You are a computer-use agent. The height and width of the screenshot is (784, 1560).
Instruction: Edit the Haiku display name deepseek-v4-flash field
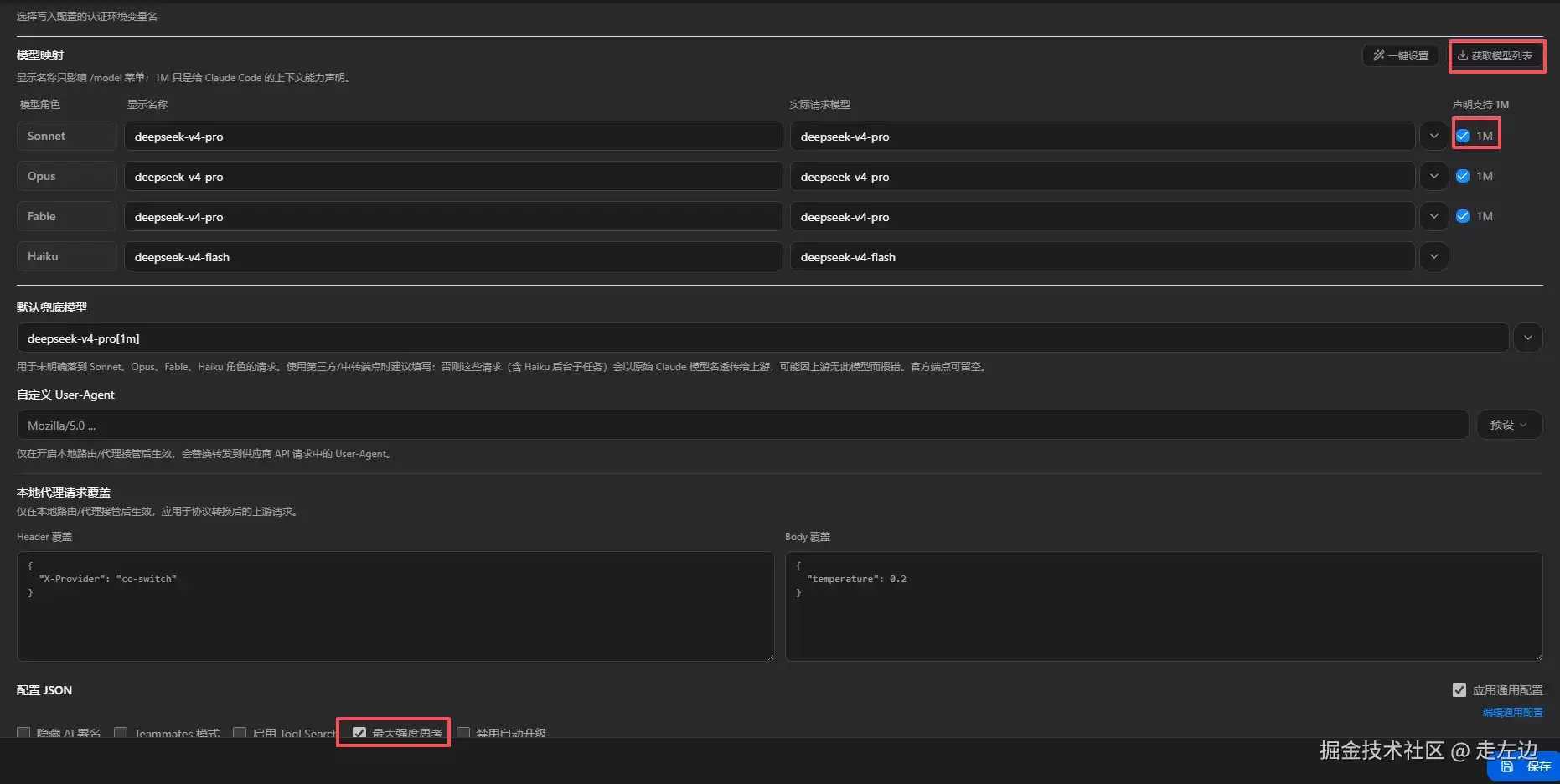[453, 256]
